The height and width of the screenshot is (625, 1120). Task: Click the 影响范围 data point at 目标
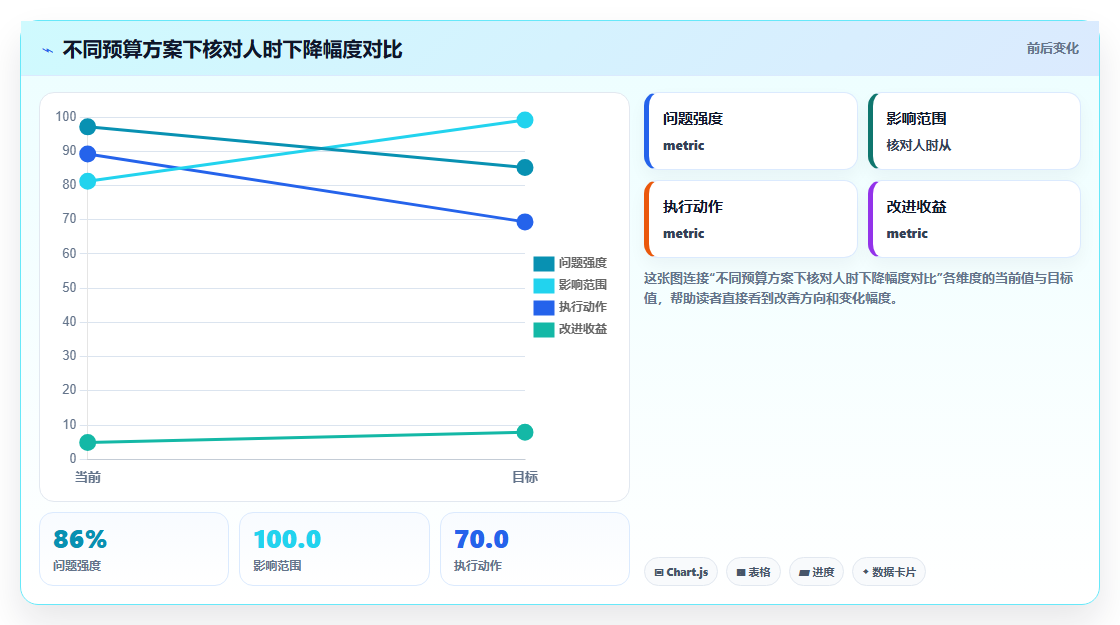pos(525,120)
